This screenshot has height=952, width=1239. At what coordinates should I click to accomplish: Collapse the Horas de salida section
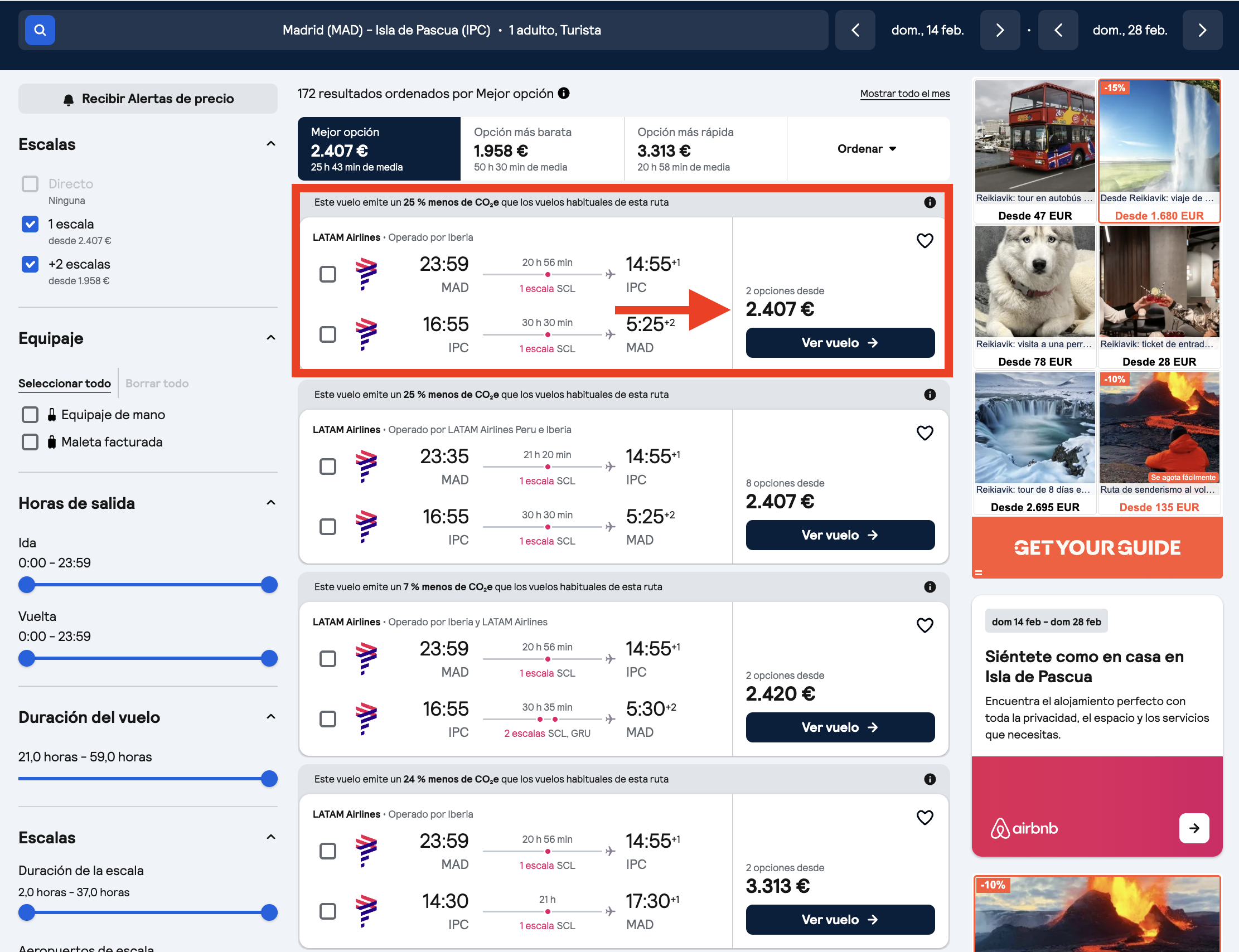pos(271,503)
